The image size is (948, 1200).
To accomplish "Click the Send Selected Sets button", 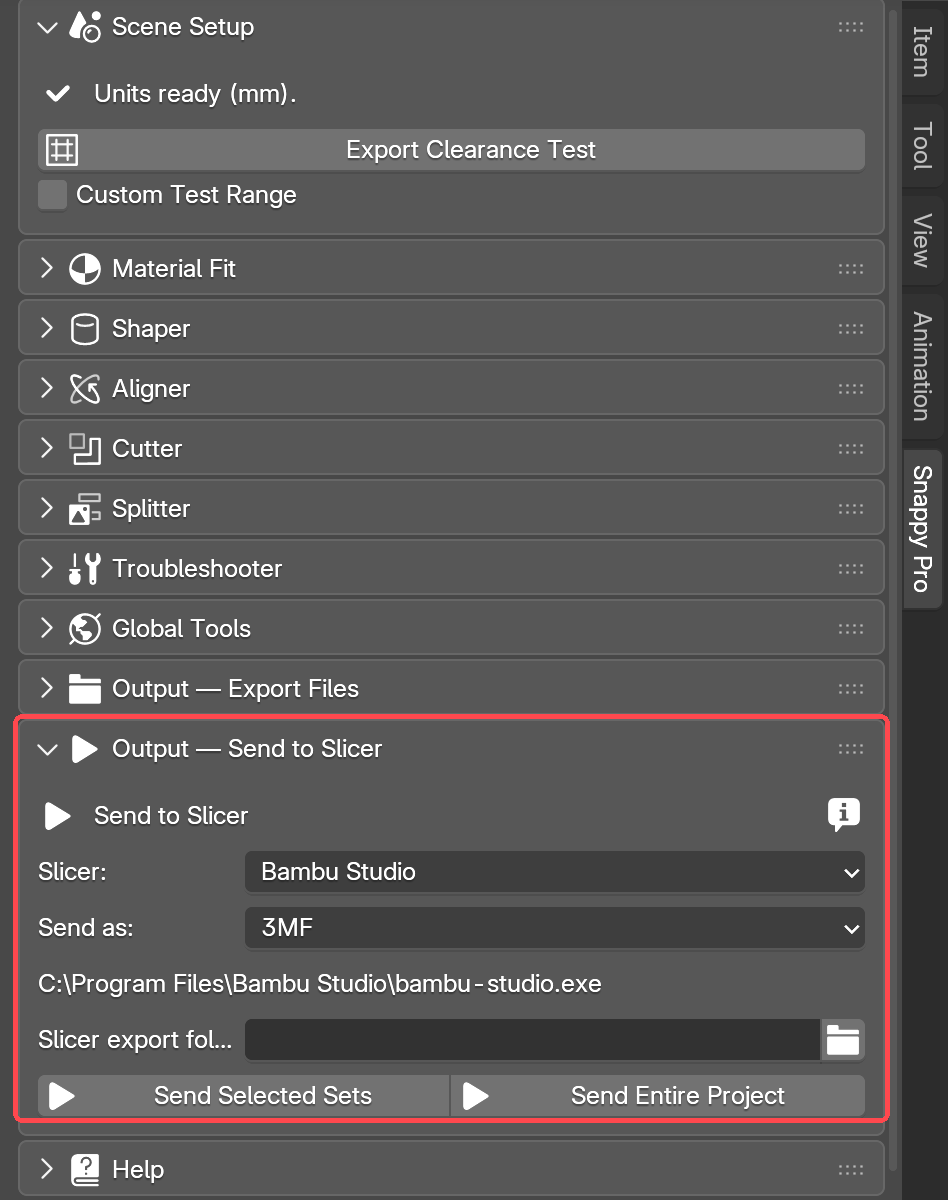I will (x=243, y=1096).
